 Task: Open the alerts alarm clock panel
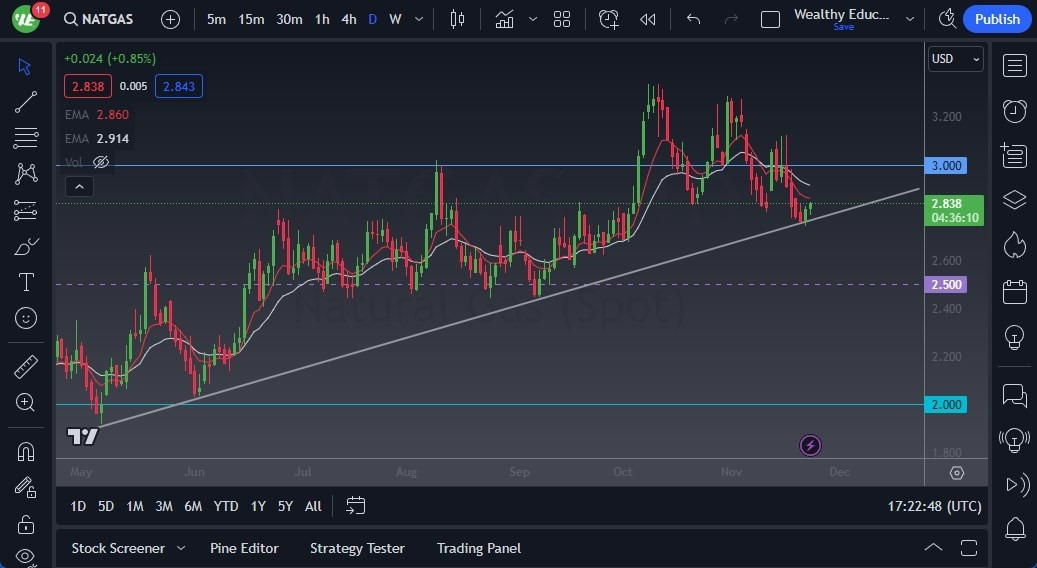point(1015,110)
